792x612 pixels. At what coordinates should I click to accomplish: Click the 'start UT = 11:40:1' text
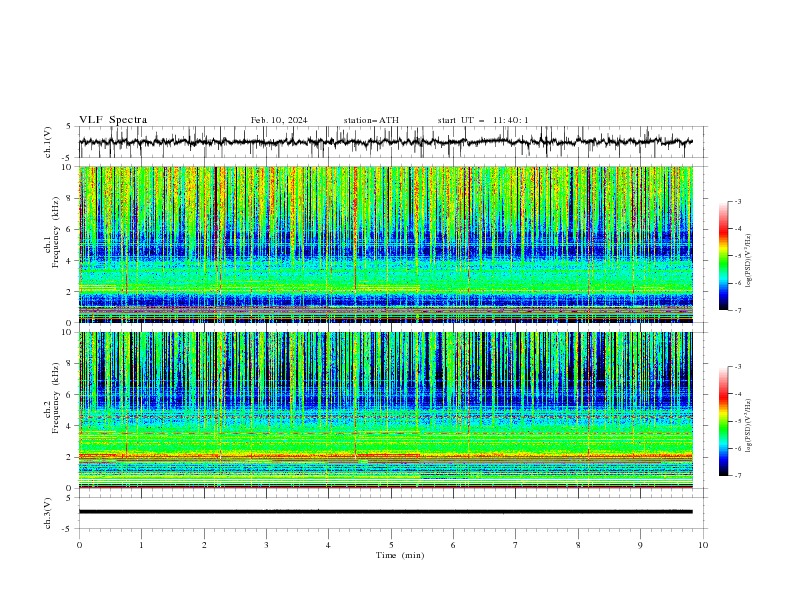483,120
